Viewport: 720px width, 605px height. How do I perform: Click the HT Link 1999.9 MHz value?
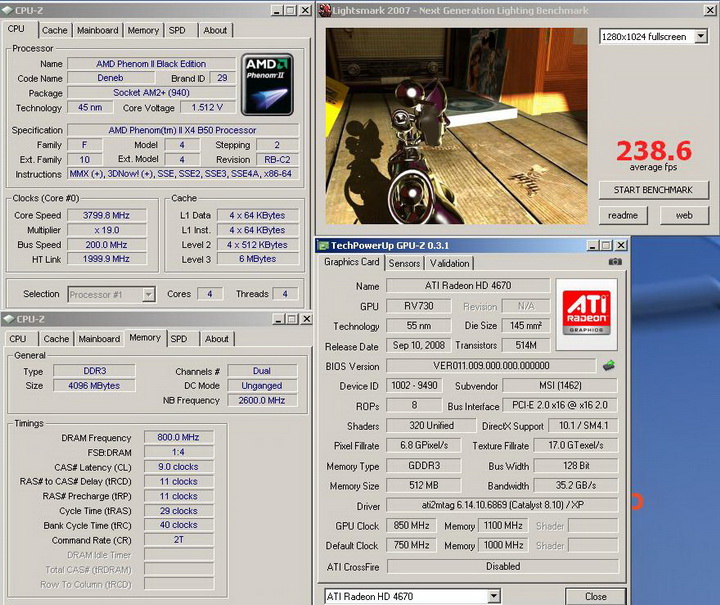(107, 259)
